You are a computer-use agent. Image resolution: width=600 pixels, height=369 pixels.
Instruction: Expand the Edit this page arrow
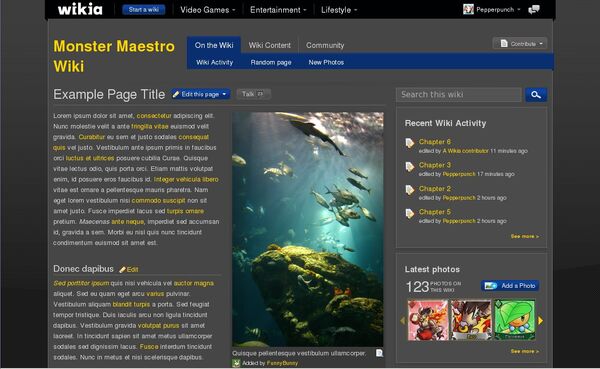tap(224, 94)
